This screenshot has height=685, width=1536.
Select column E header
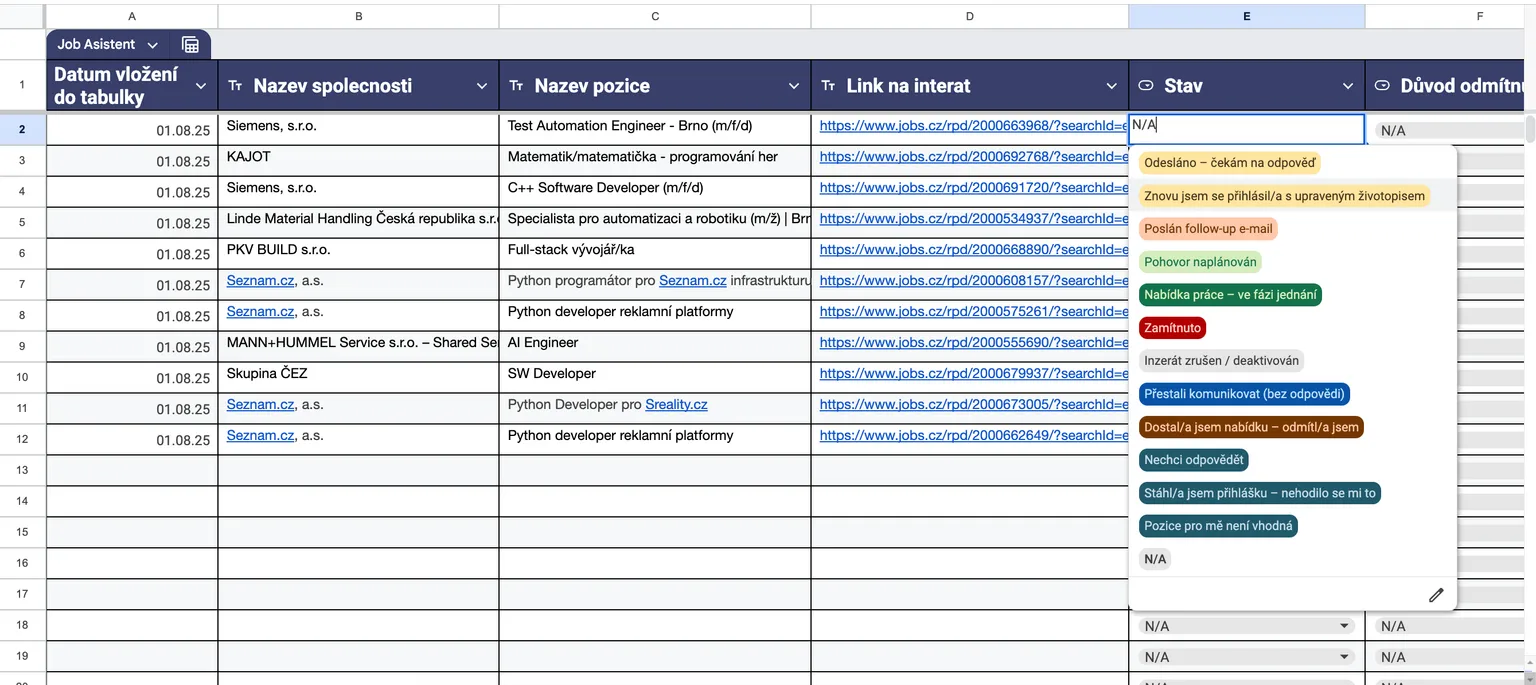(1246, 17)
